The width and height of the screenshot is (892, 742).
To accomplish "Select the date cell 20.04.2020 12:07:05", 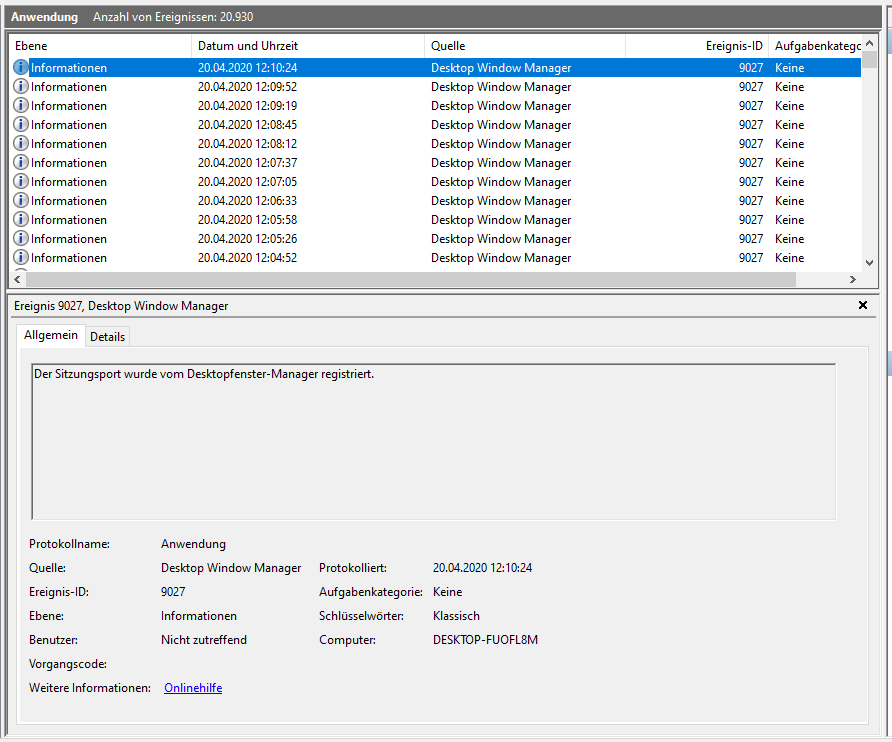I will (x=247, y=182).
